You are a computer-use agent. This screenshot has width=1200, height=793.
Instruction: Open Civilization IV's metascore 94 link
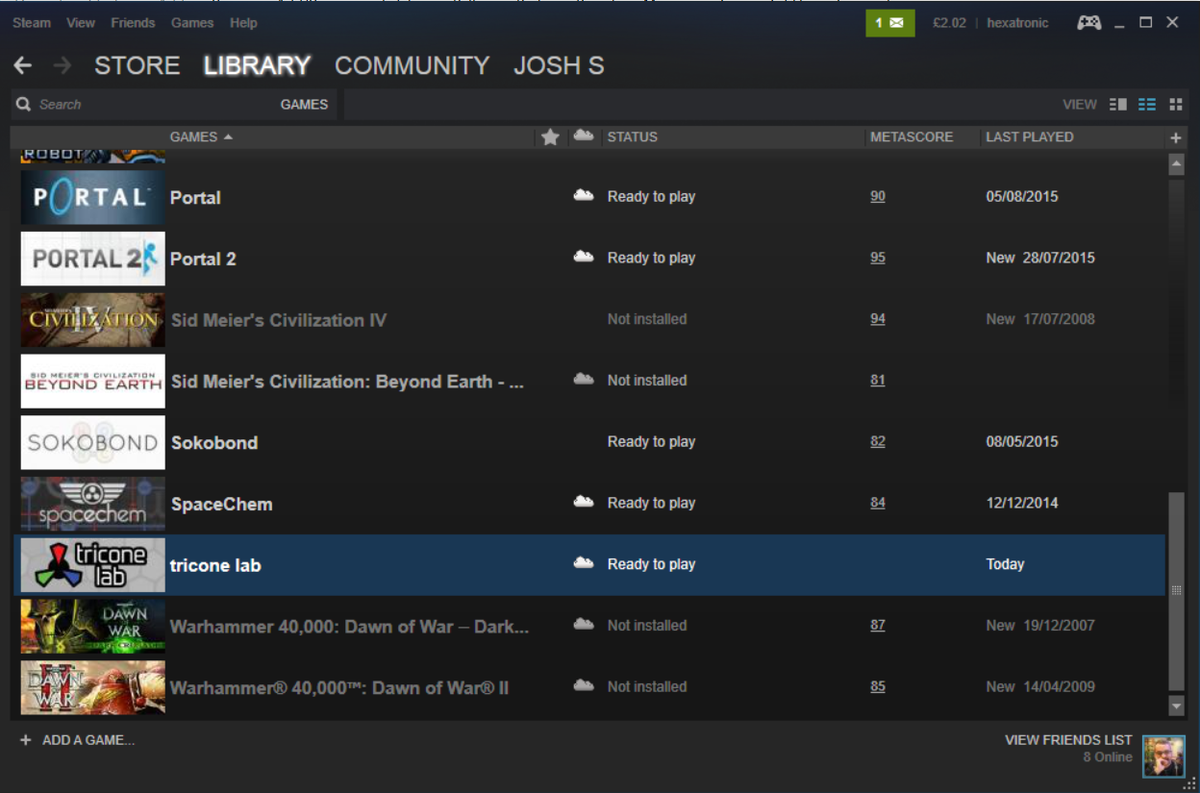click(877, 319)
